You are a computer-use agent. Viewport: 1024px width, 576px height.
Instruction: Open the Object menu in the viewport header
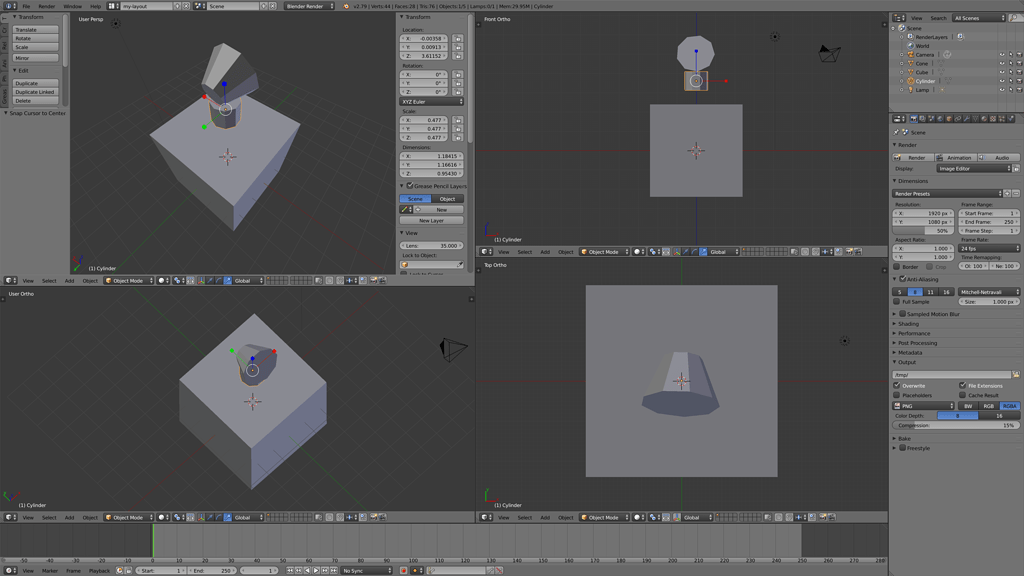90,281
